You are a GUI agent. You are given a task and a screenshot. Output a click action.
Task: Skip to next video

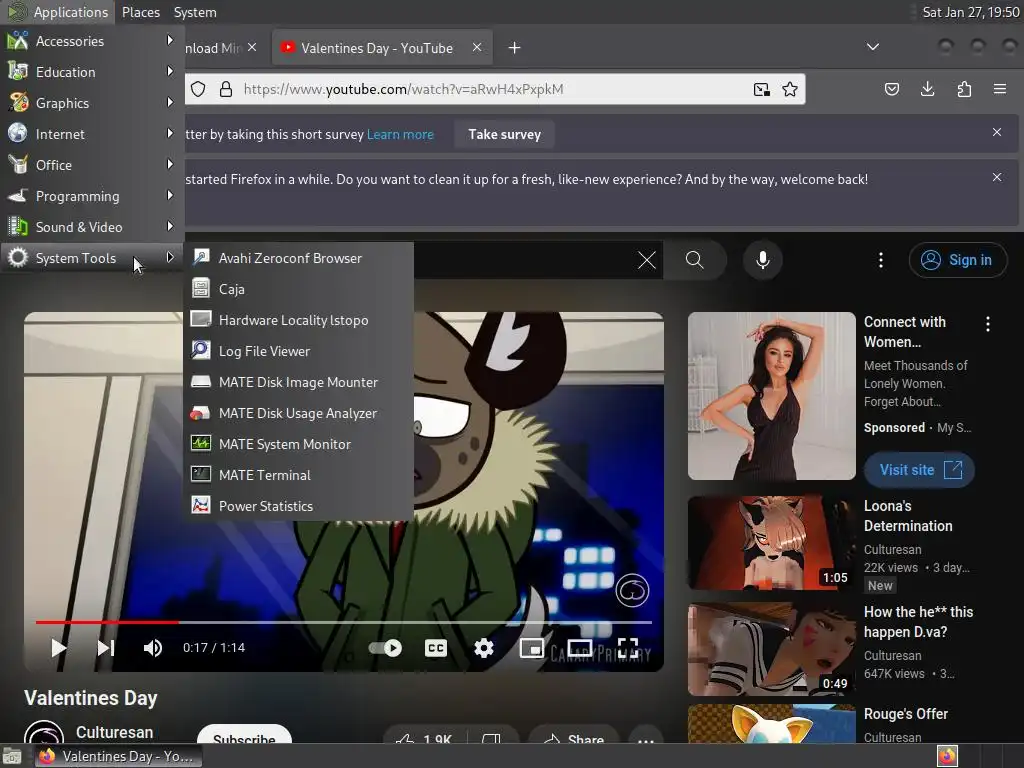pos(106,648)
